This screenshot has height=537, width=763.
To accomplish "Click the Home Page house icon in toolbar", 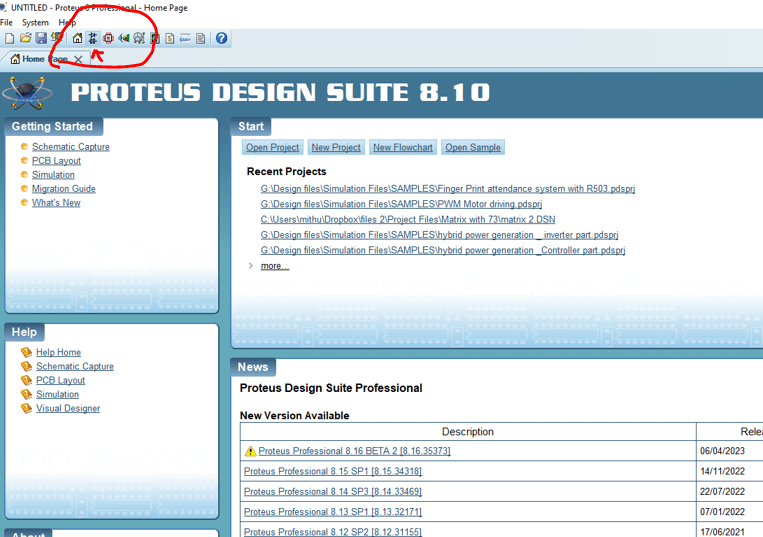I will tap(77, 38).
